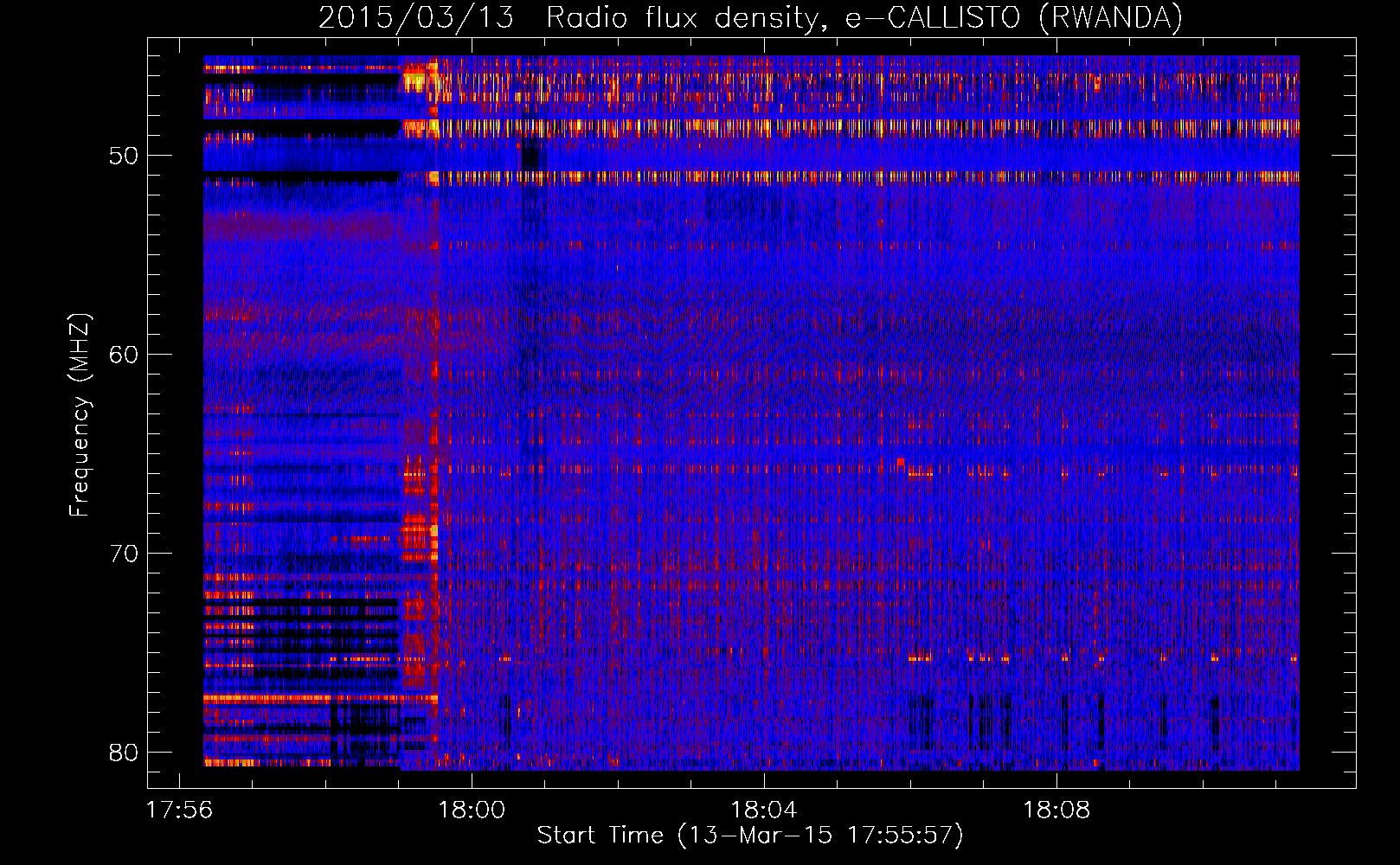Select the 80 MHz frequency tick label
Image resolution: width=1400 pixels, height=865 pixels.
[124, 753]
